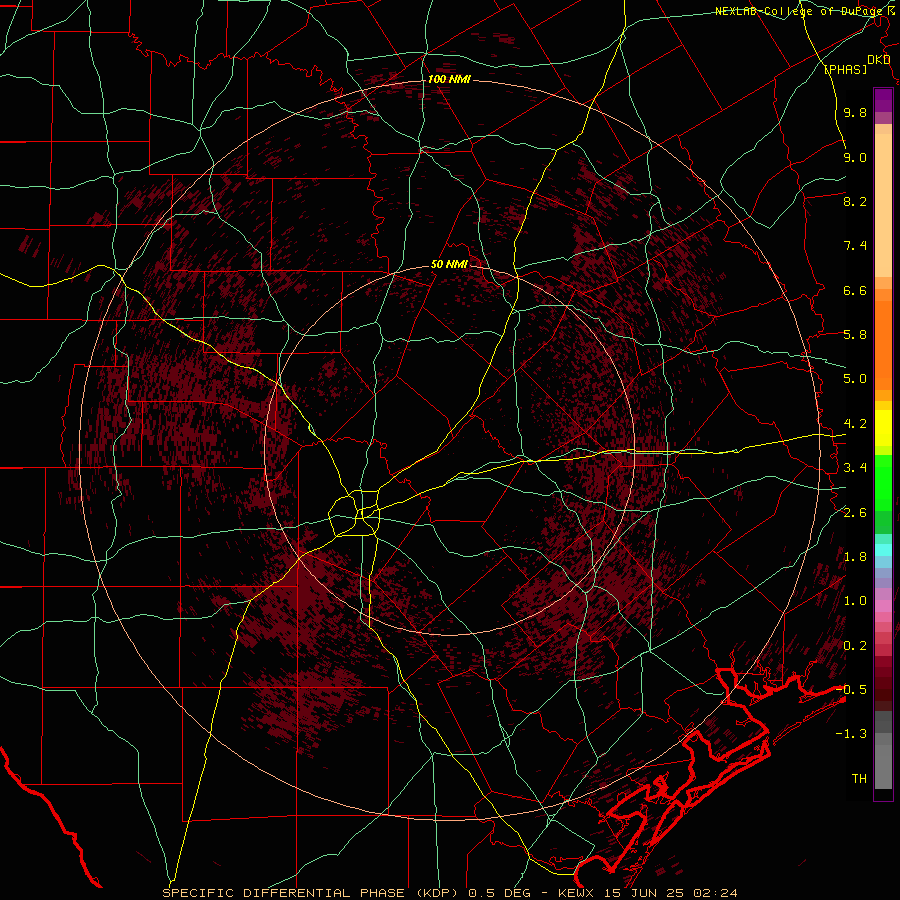Screen dimensions: 900x900
Task: Click the 50 NMI range ring label
Action: (449, 265)
